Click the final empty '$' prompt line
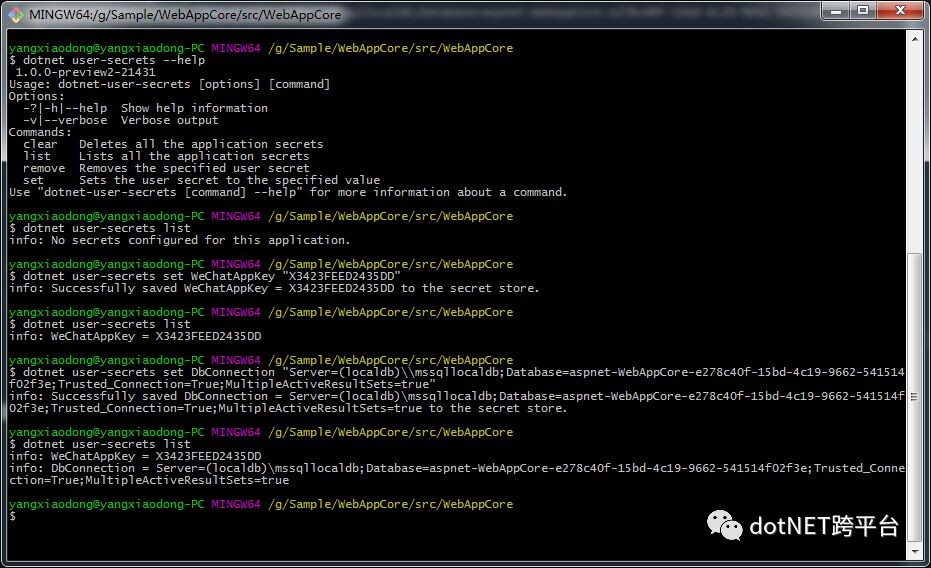Screen dimensions: 931x568 (12, 516)
